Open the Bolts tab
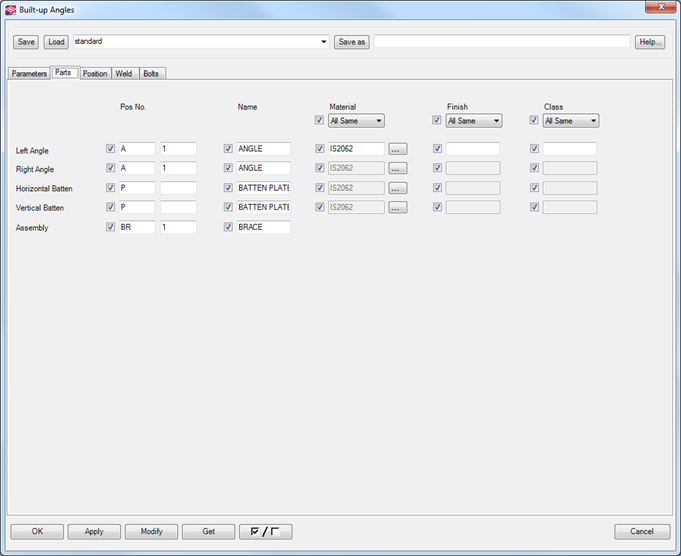Screen dimensions: 681x556 [x=151, y=73]
